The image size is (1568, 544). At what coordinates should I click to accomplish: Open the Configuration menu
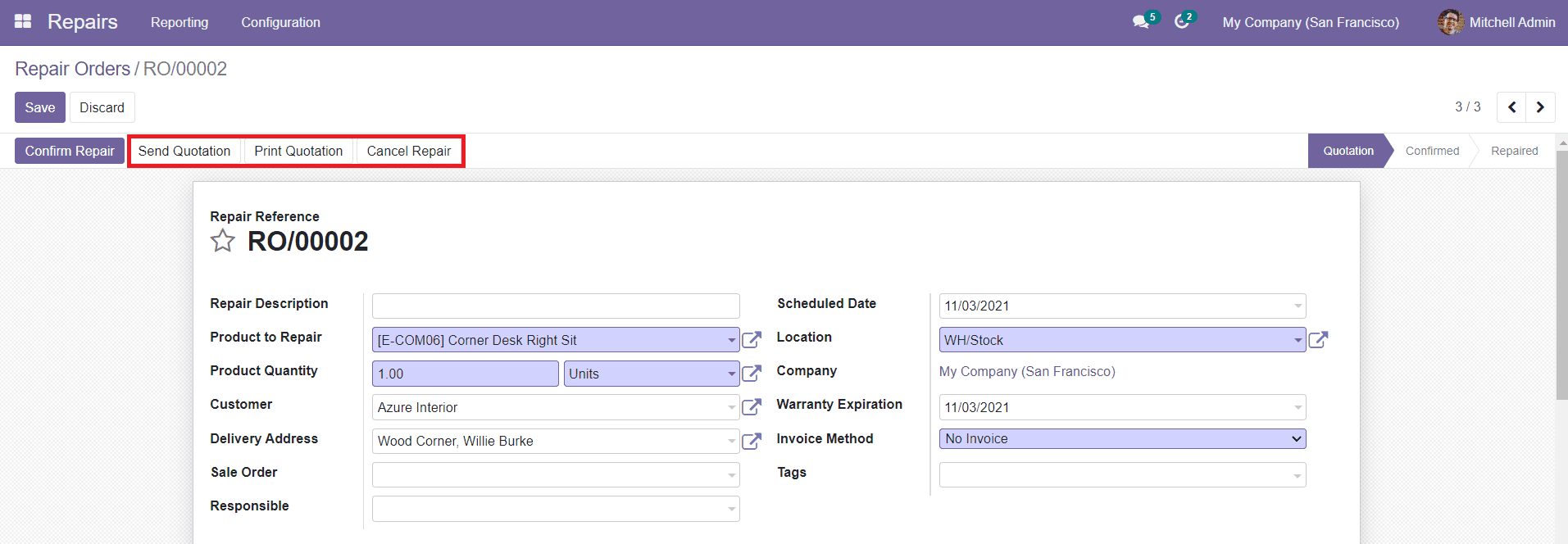coord(280,22)
